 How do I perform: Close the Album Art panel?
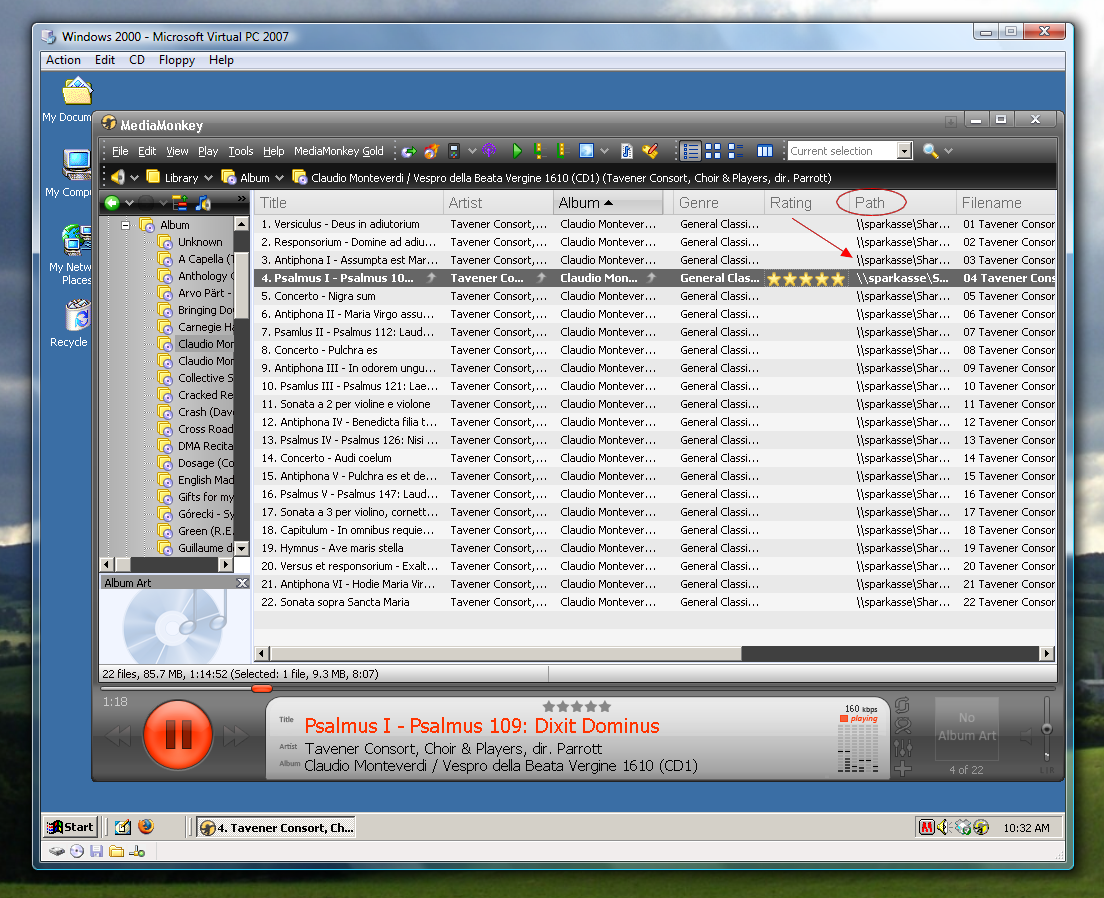click(242, 582)
